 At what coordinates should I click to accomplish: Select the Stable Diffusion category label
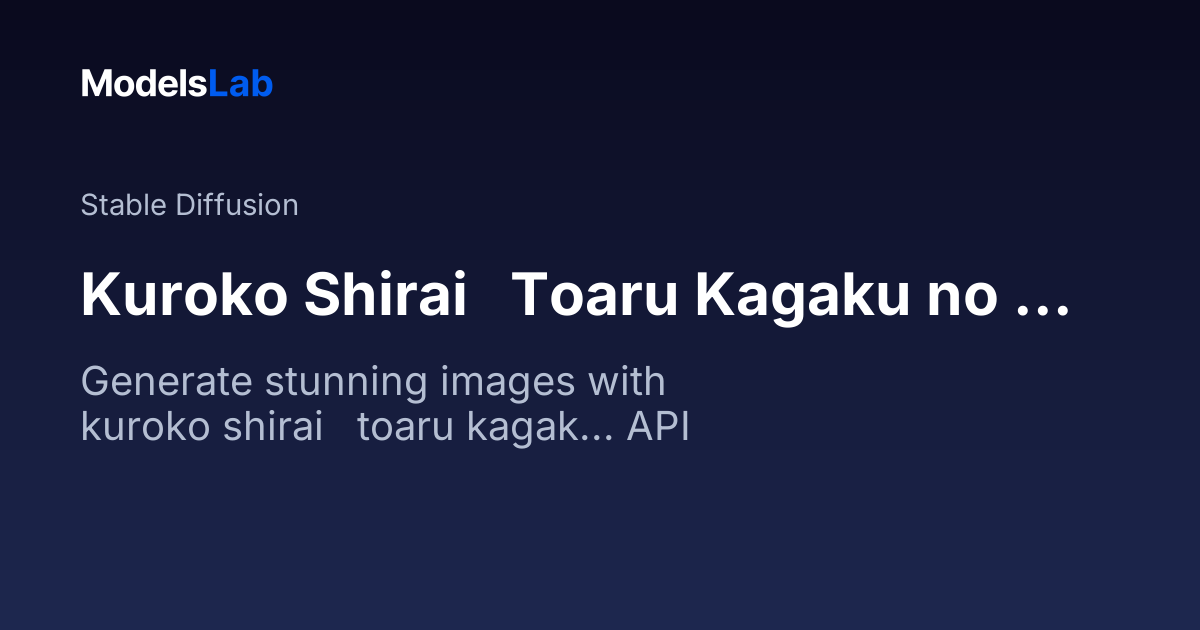pyautogui.click(x=190, y=205)
